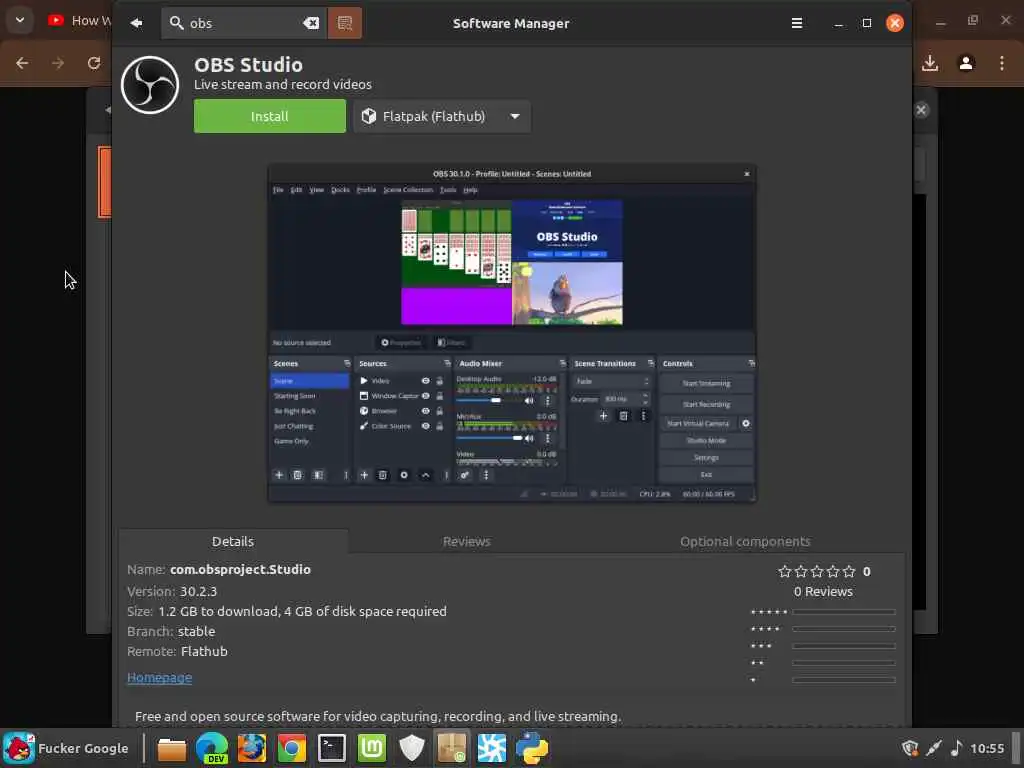Install OBS Studio
This screenshot has width=1024, height=768.
pos(270,116)
